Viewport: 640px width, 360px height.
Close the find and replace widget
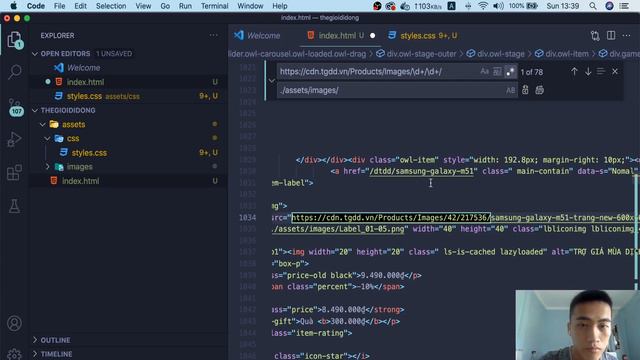pyautogui.click(x=615, y=71)
